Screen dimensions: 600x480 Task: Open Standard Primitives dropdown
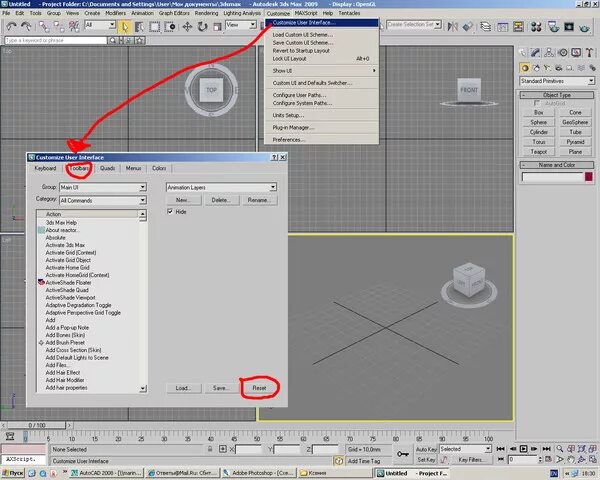point(557,81)
